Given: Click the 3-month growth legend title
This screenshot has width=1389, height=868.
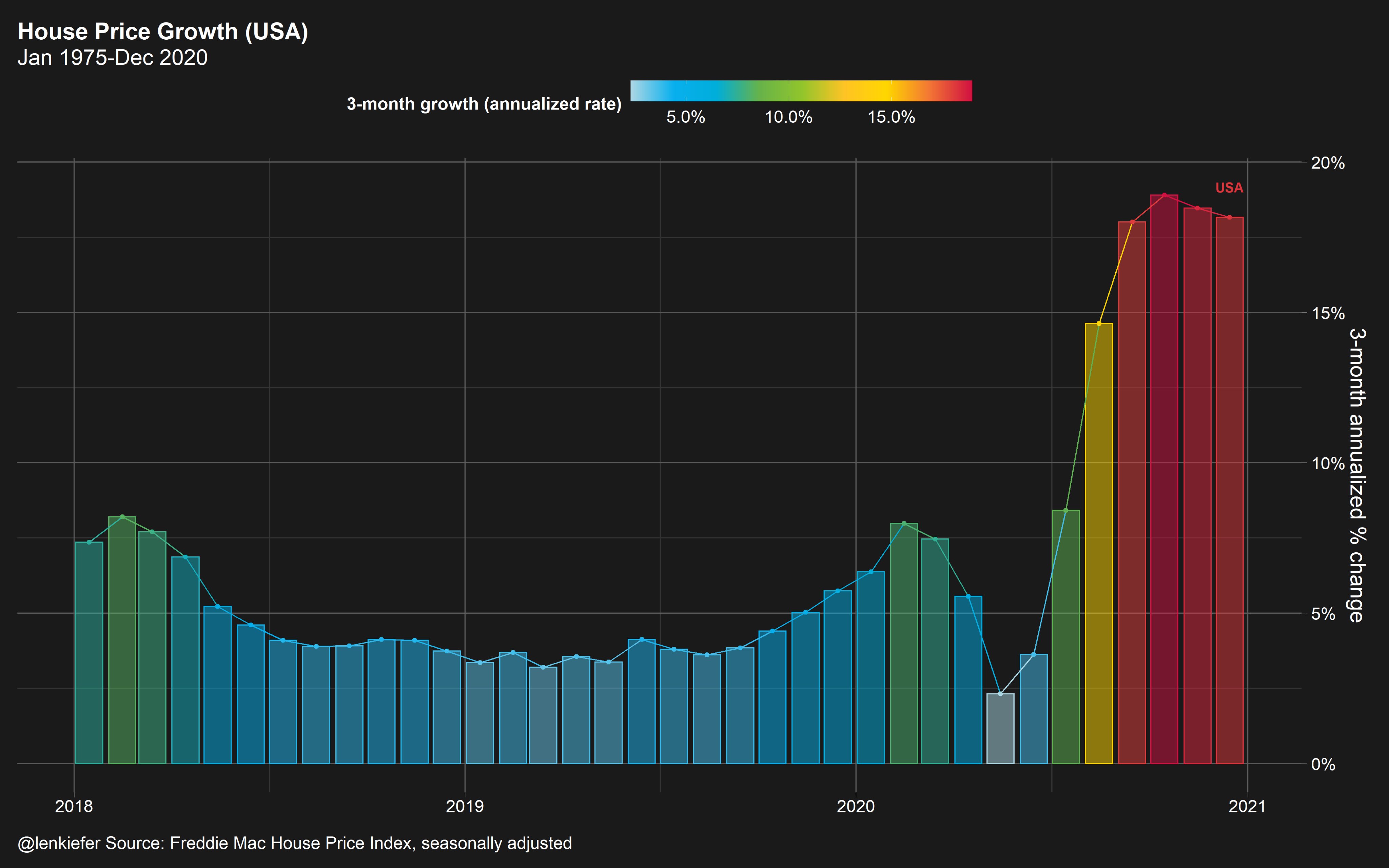Looking at the screenshot, I should (x=484, y=104).
